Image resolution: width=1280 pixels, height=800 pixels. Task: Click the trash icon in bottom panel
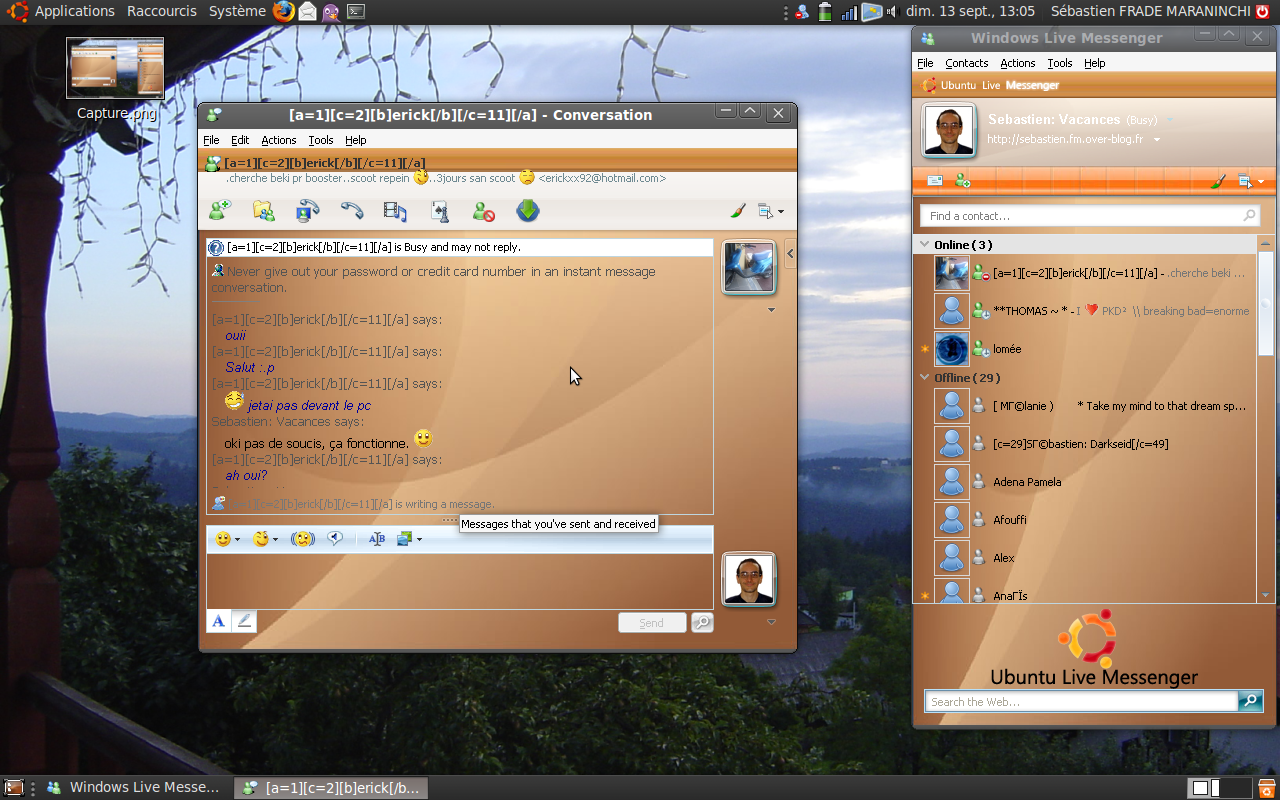coord(1266,788)
